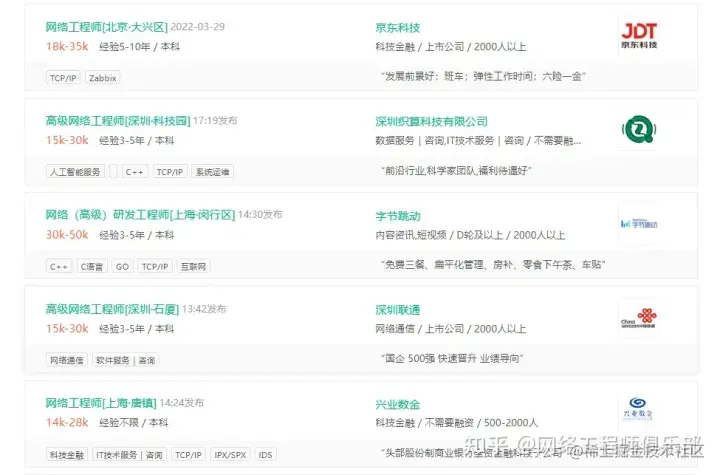Select the Zabbix skill tag
The image size is (720, 475).
click(x=102, y=78)
